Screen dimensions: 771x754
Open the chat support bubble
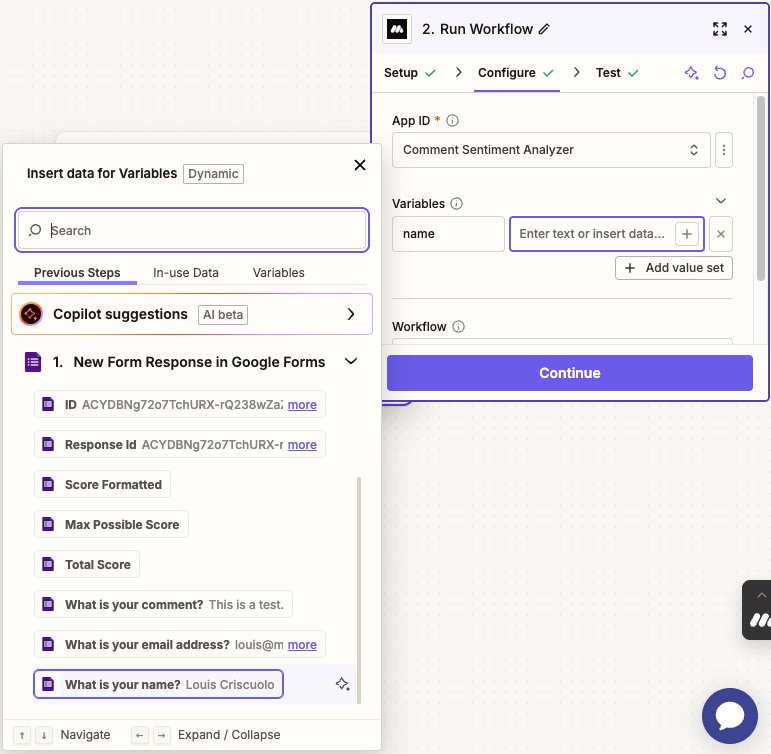730,716
